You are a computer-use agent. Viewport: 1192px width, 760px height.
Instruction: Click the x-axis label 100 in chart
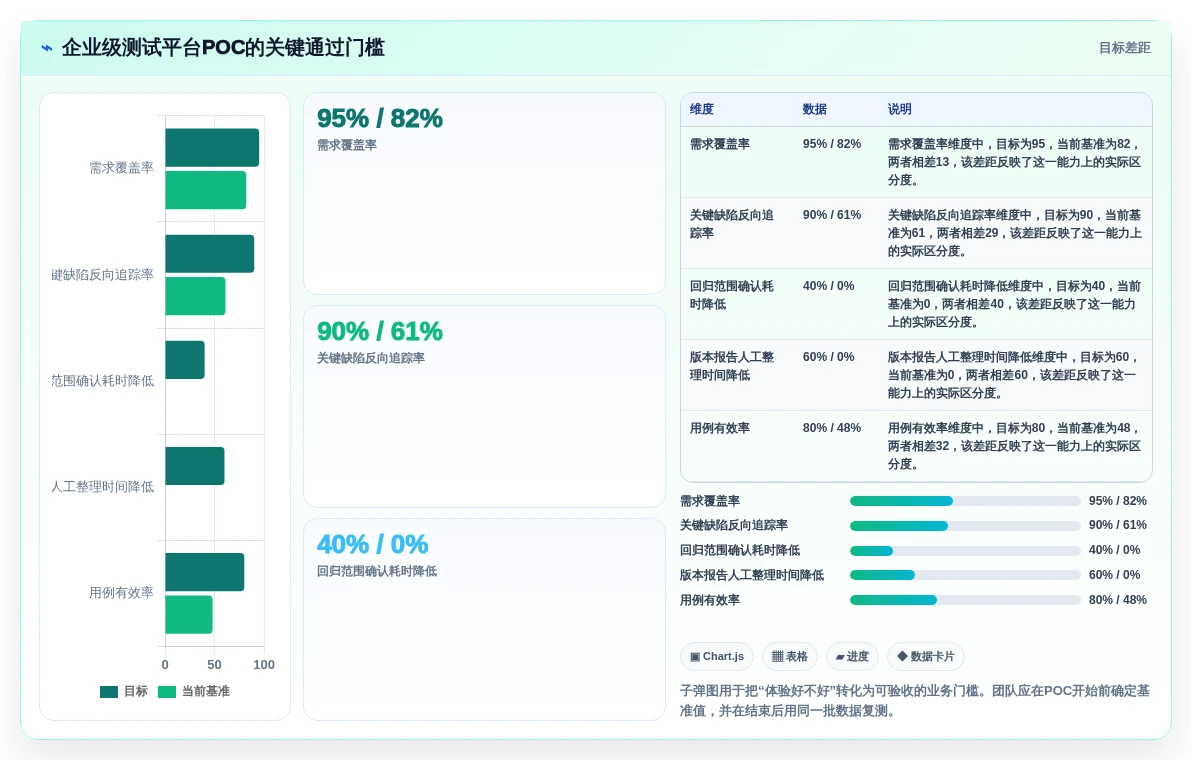coord(264,665)
